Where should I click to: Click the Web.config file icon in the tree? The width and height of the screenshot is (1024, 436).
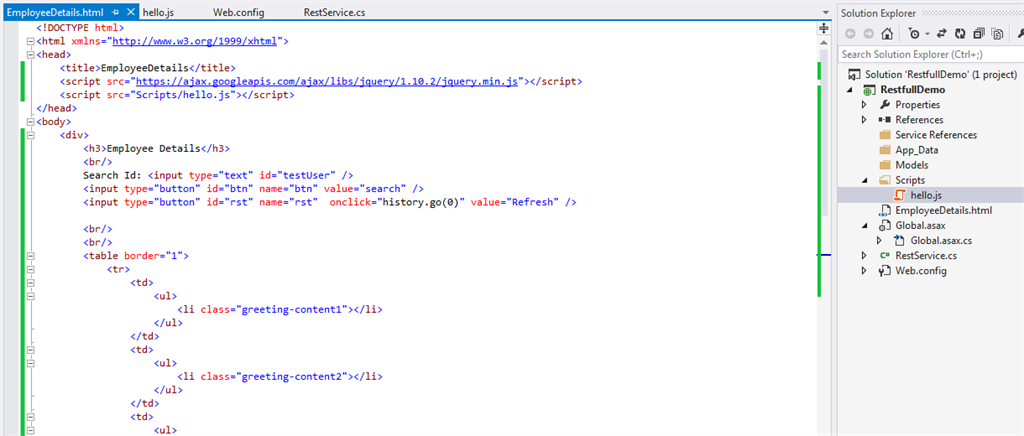pos(885,270)
